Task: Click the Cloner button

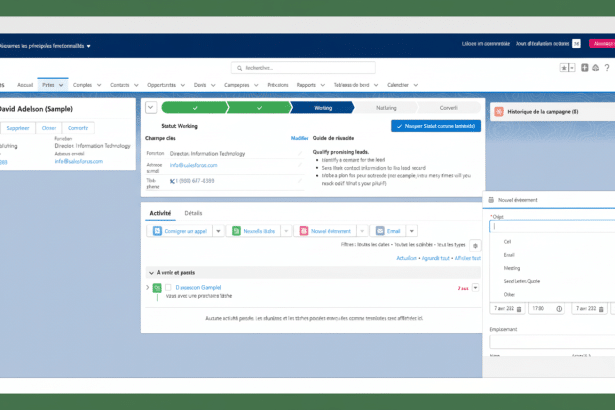Action: [x=49, y=128]
